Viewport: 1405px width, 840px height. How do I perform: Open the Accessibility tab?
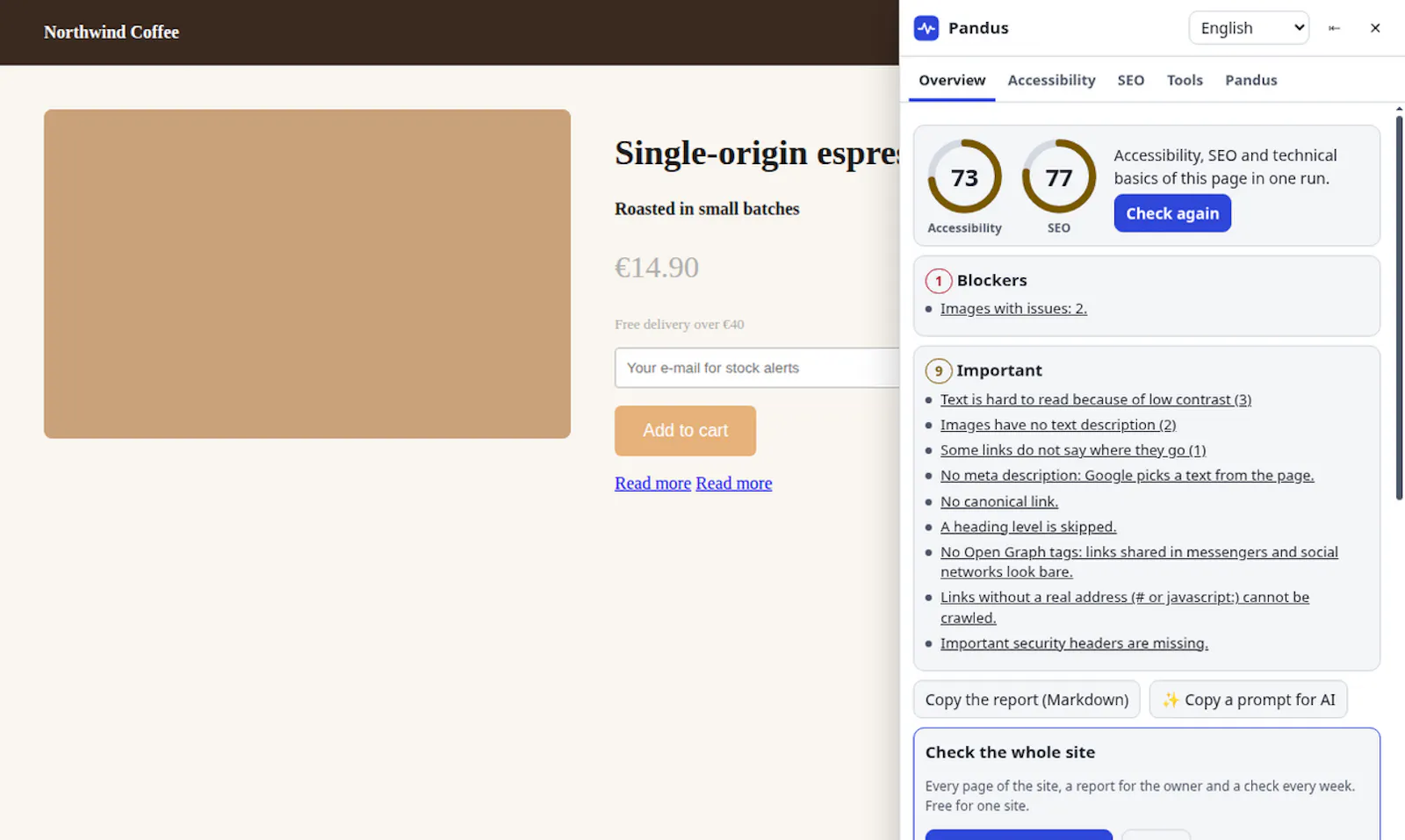tap(1051, 80)
